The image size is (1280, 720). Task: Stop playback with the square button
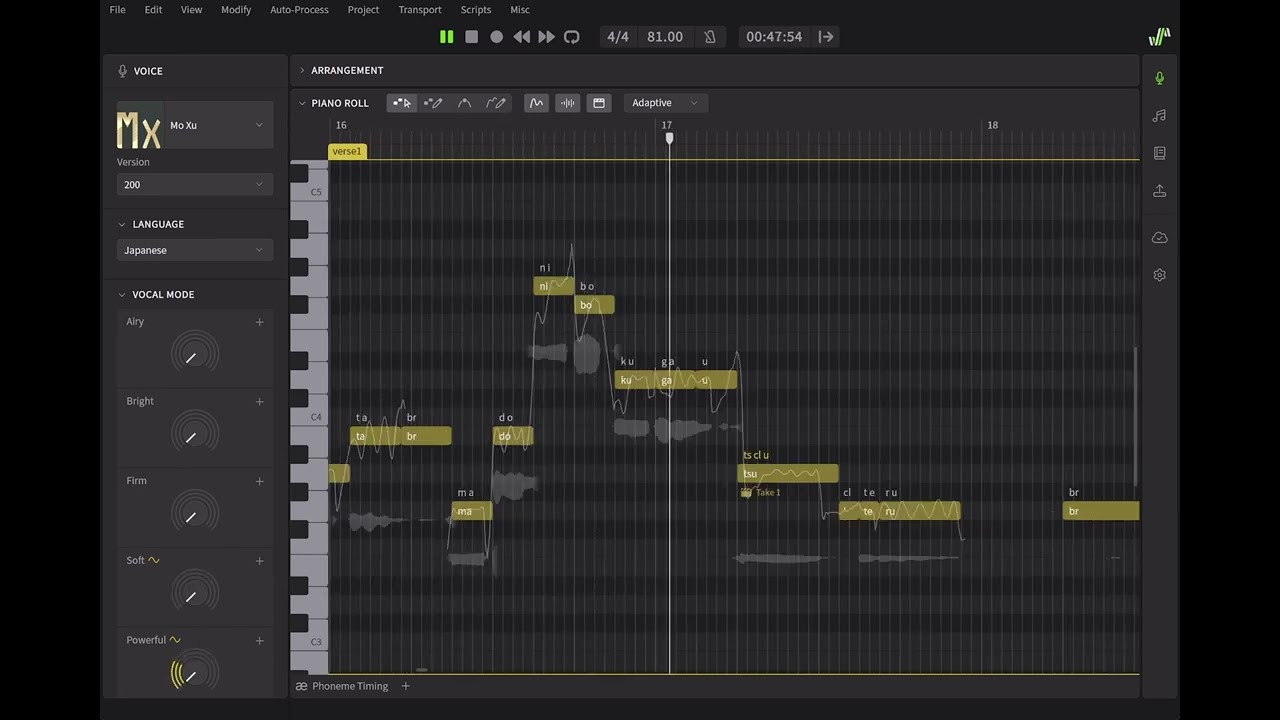(x=472, y=37)
